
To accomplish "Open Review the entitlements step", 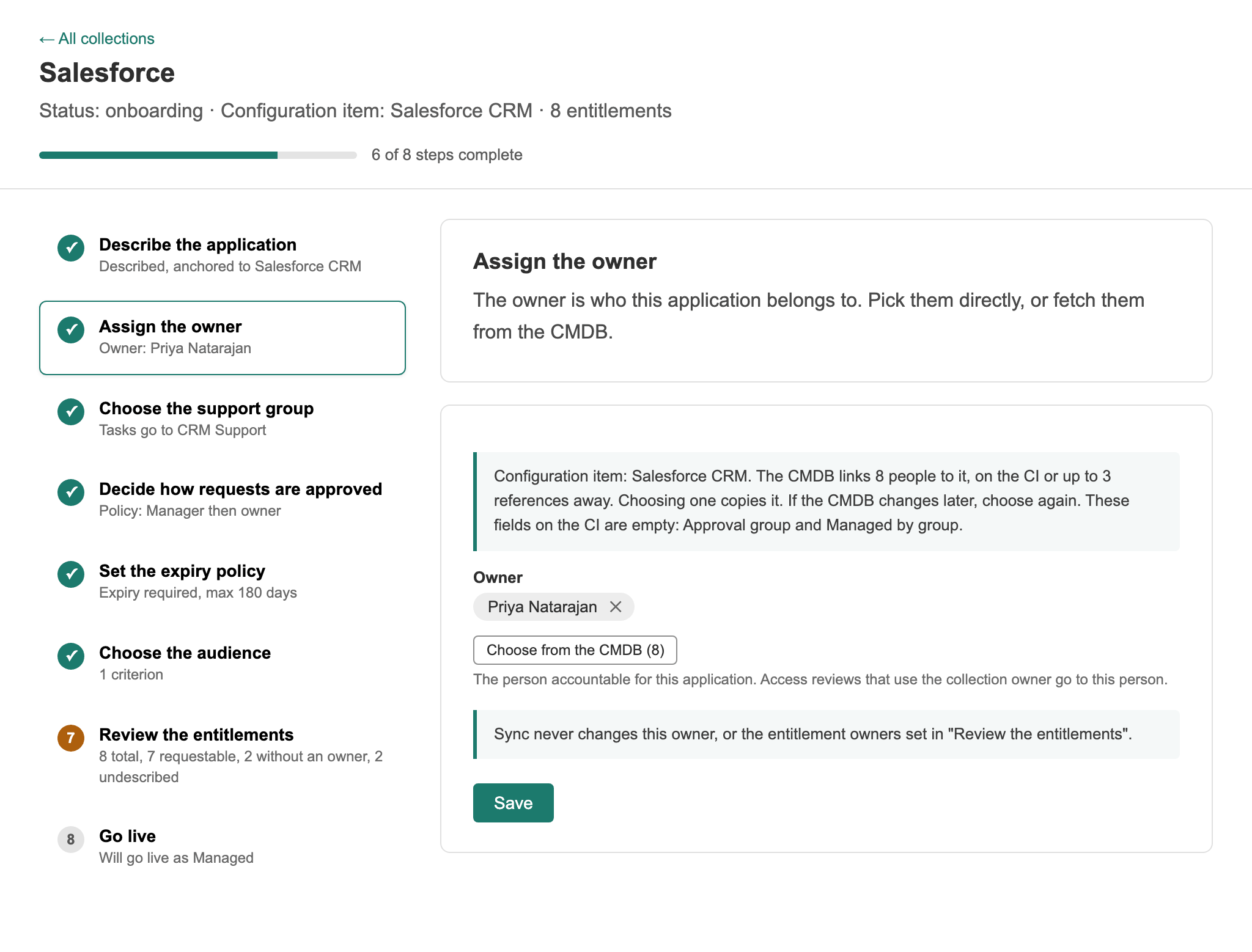I will (223, 755).
